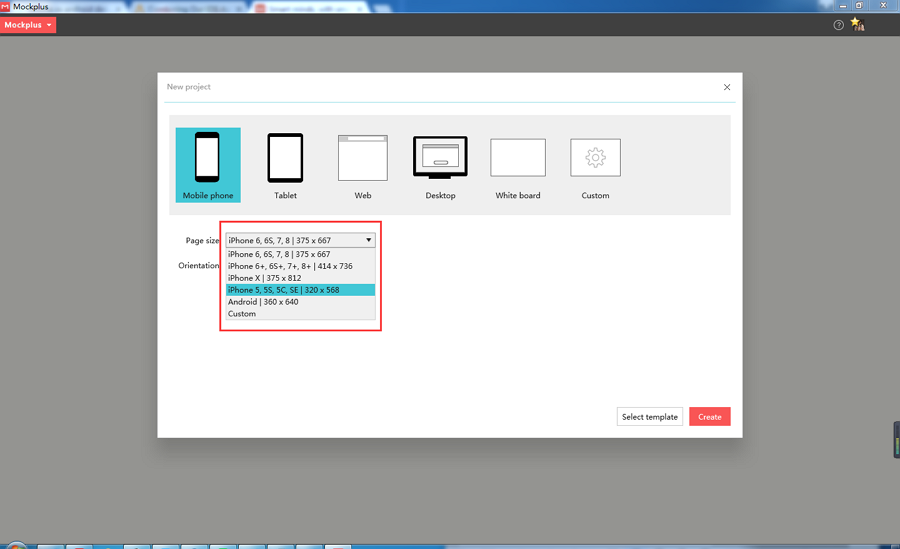Close the New project dialog
Viewport: 900px width, 549px height.
[x=727, y=87]
